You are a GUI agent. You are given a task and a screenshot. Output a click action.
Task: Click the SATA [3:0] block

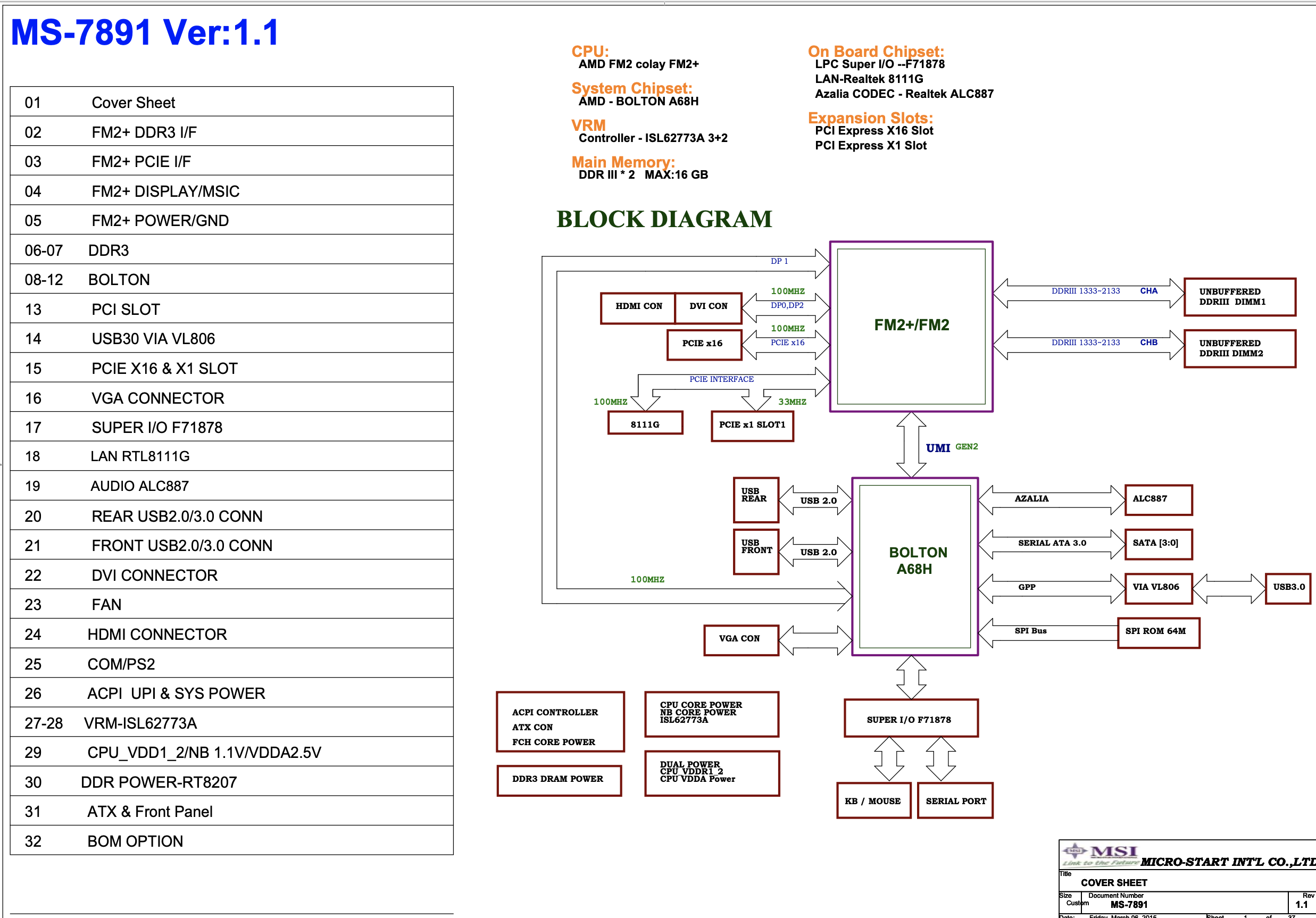tap(1159, 544)
